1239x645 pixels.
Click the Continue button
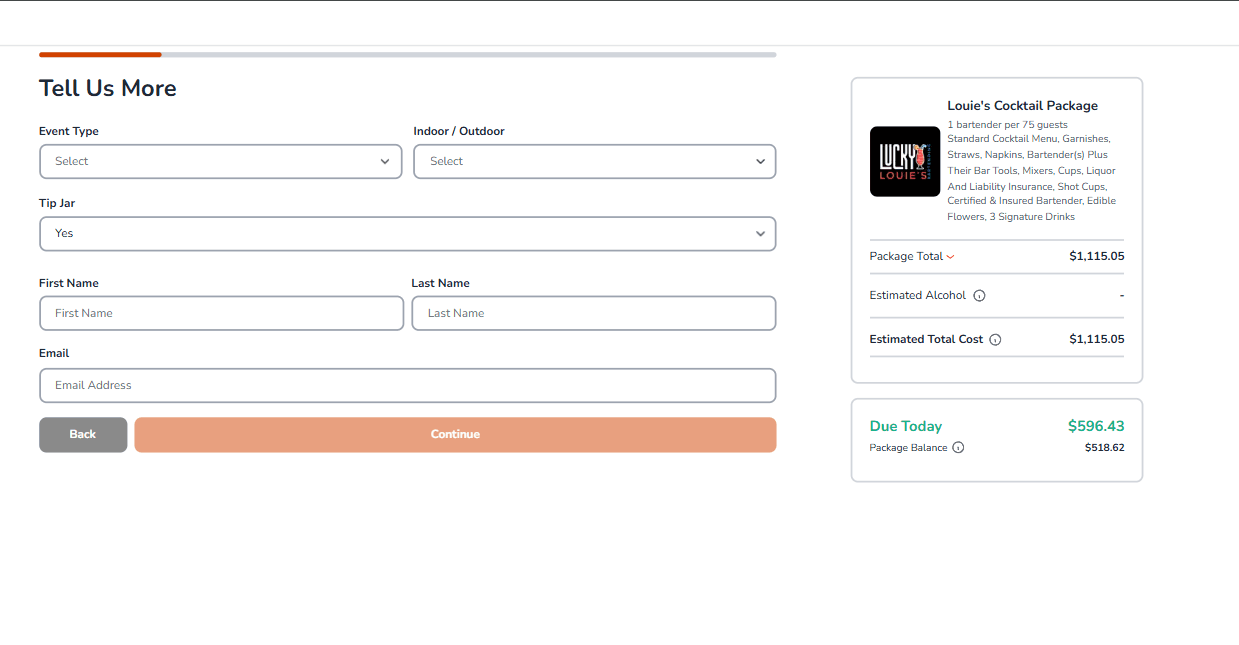[x=455, y=434]
